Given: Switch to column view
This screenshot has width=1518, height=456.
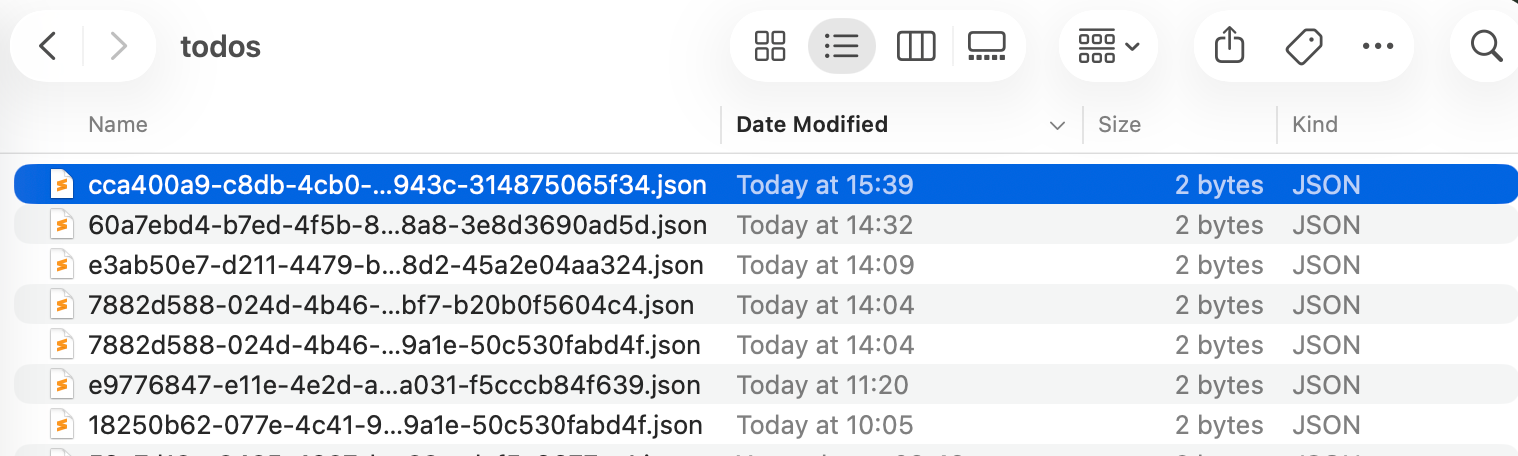Looking at the screenshot, I should (915, 46).
